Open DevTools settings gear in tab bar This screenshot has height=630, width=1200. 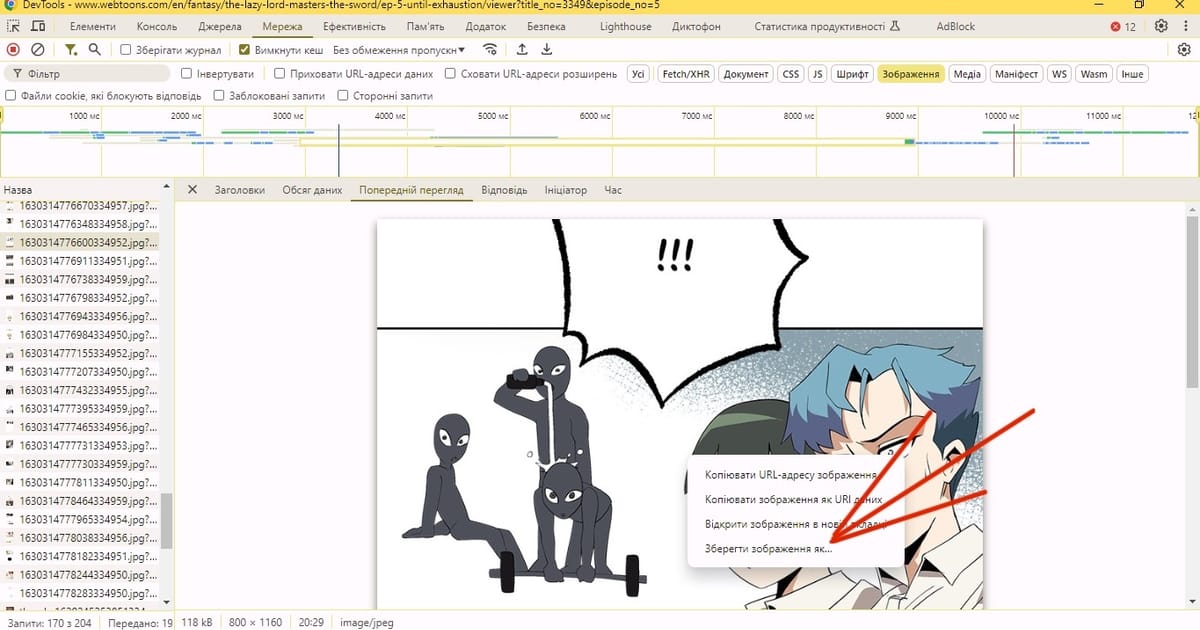point(1161,27)
